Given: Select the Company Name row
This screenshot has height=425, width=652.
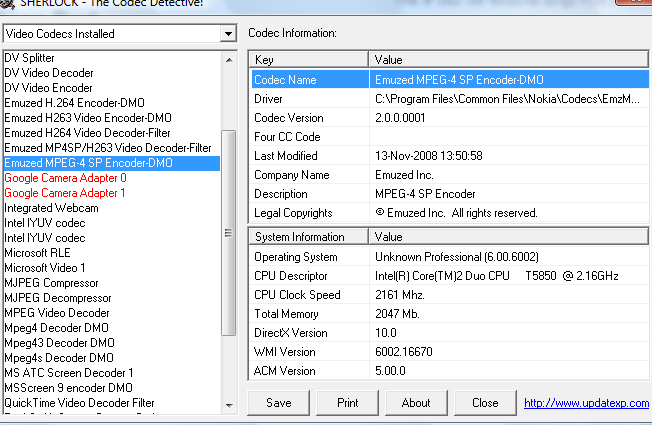Looking at the screenshot, I should click(x=450, y=175).
